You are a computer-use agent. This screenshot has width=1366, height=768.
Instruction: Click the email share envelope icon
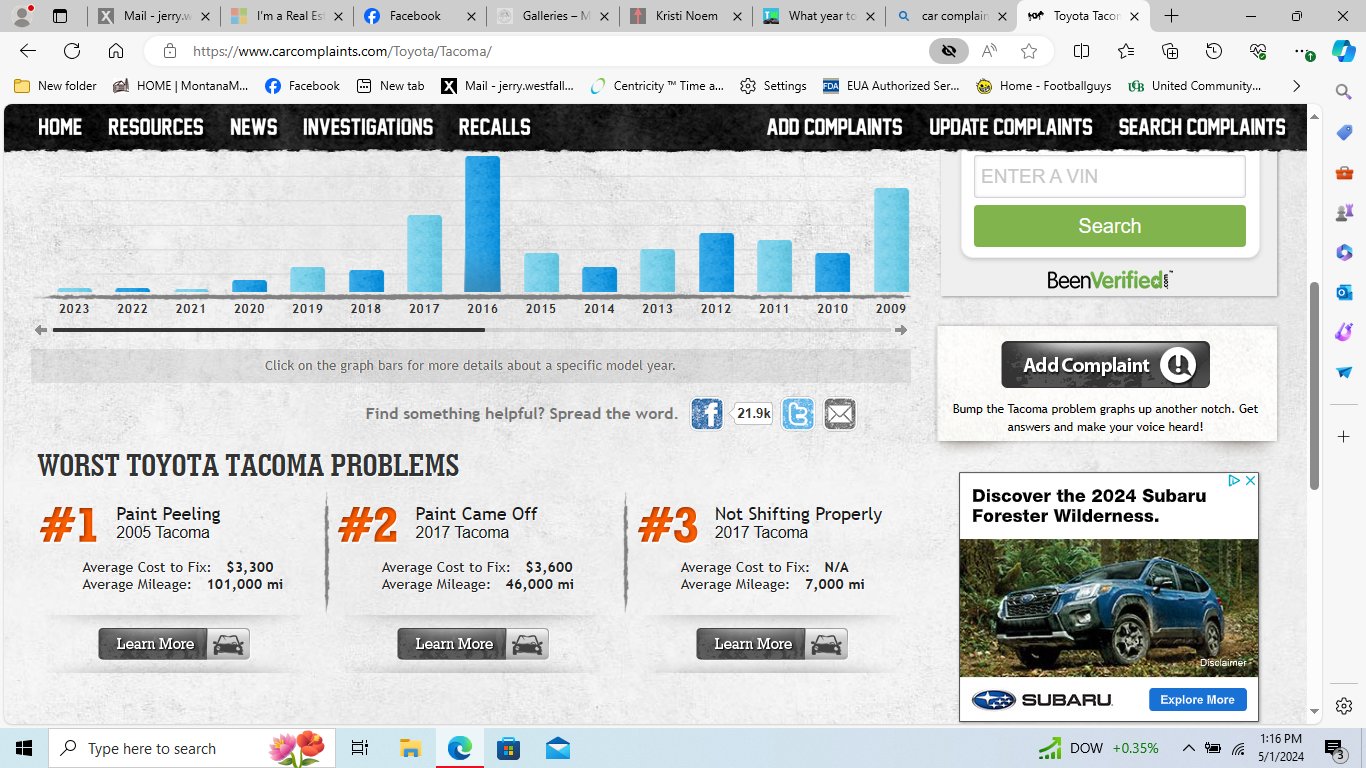click(840, 414)
